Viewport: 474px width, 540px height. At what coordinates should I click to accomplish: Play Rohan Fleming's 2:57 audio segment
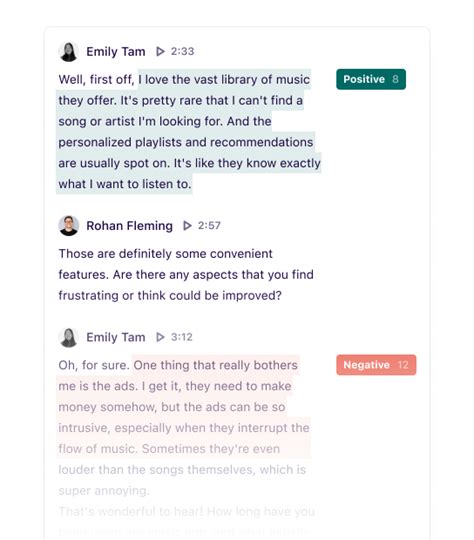[187, 226]
